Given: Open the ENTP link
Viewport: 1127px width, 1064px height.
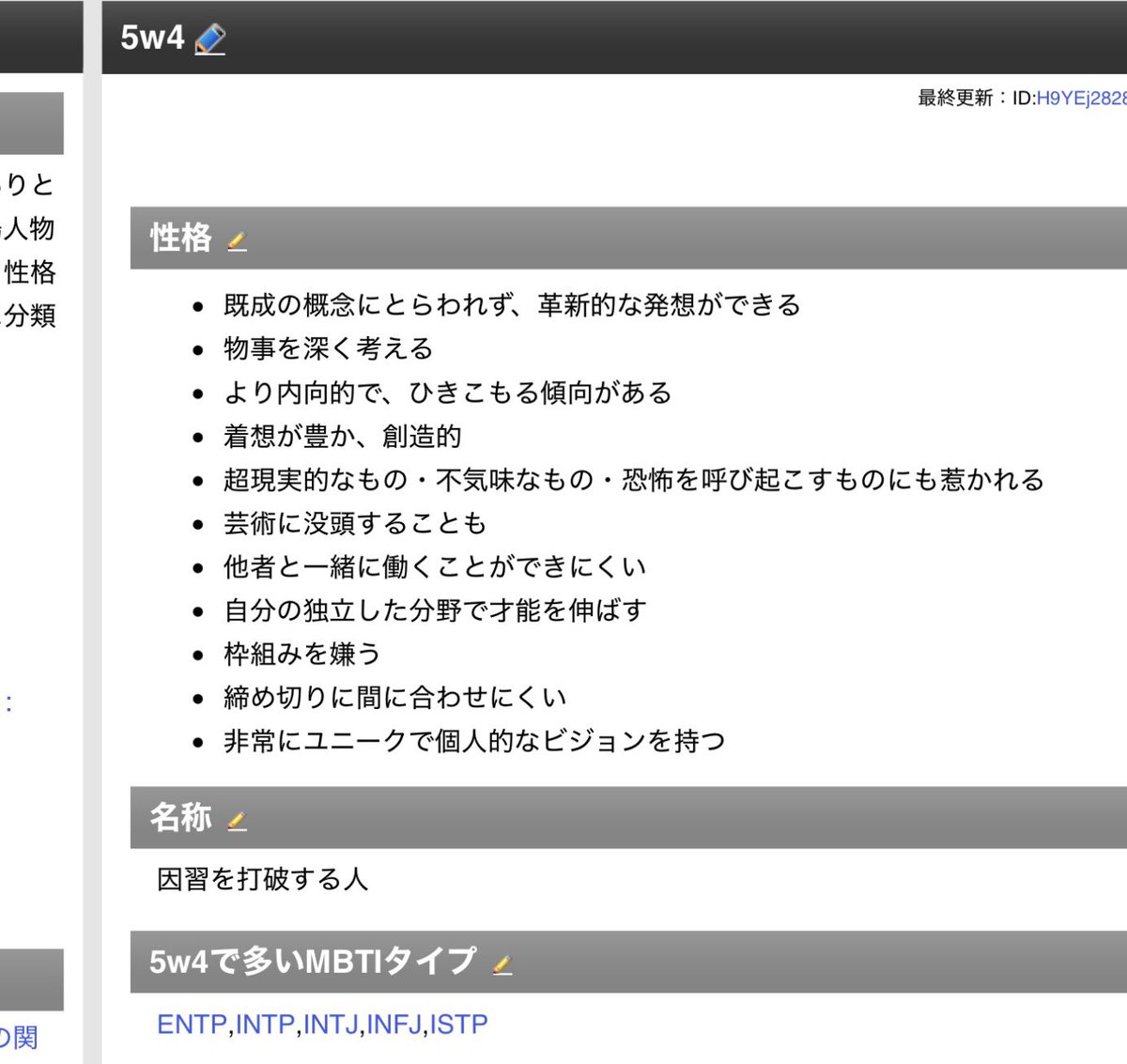Looking at the screenshot, I should 193,1024.
